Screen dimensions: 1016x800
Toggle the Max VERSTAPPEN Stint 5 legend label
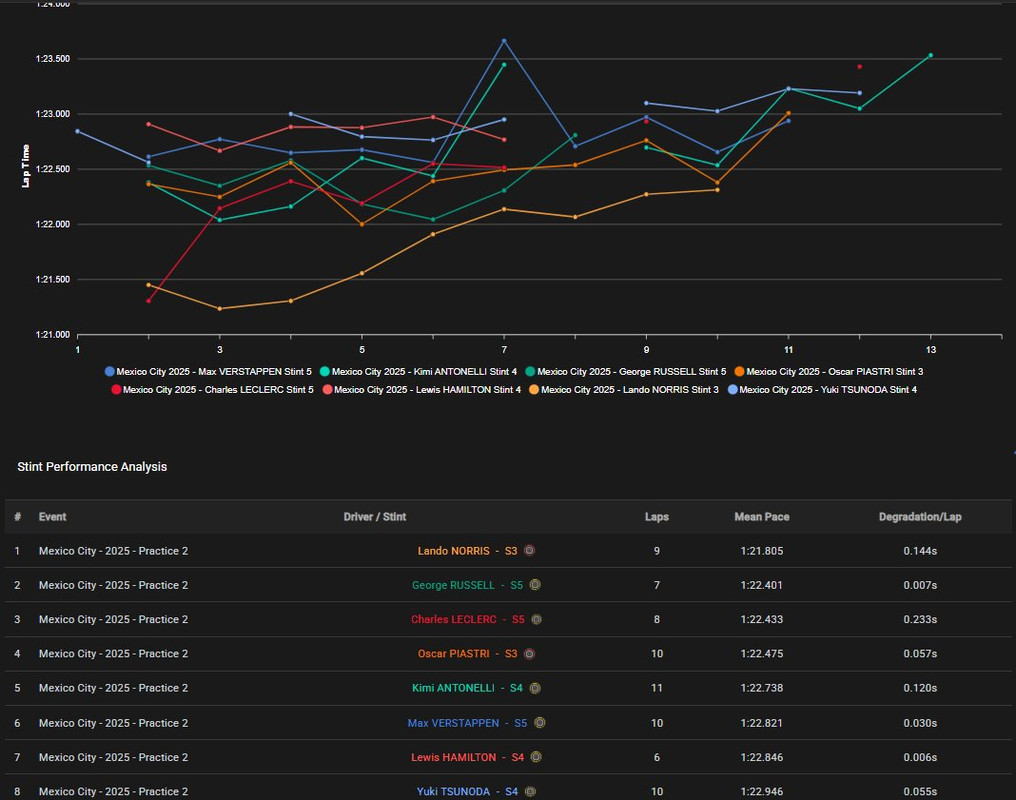pyautogui.click(x=214, y=372)
